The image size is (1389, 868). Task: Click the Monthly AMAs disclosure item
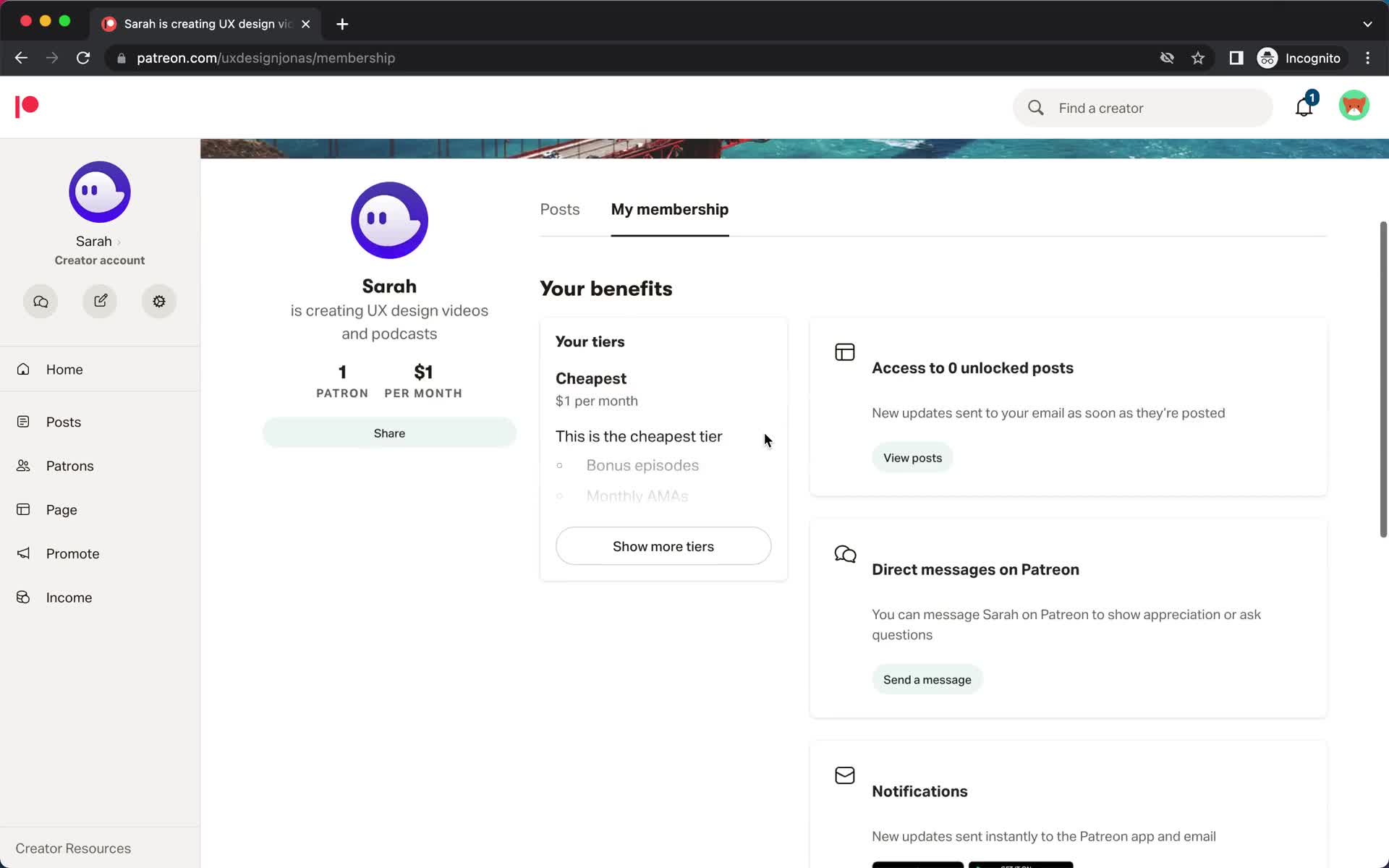(636, 495)
